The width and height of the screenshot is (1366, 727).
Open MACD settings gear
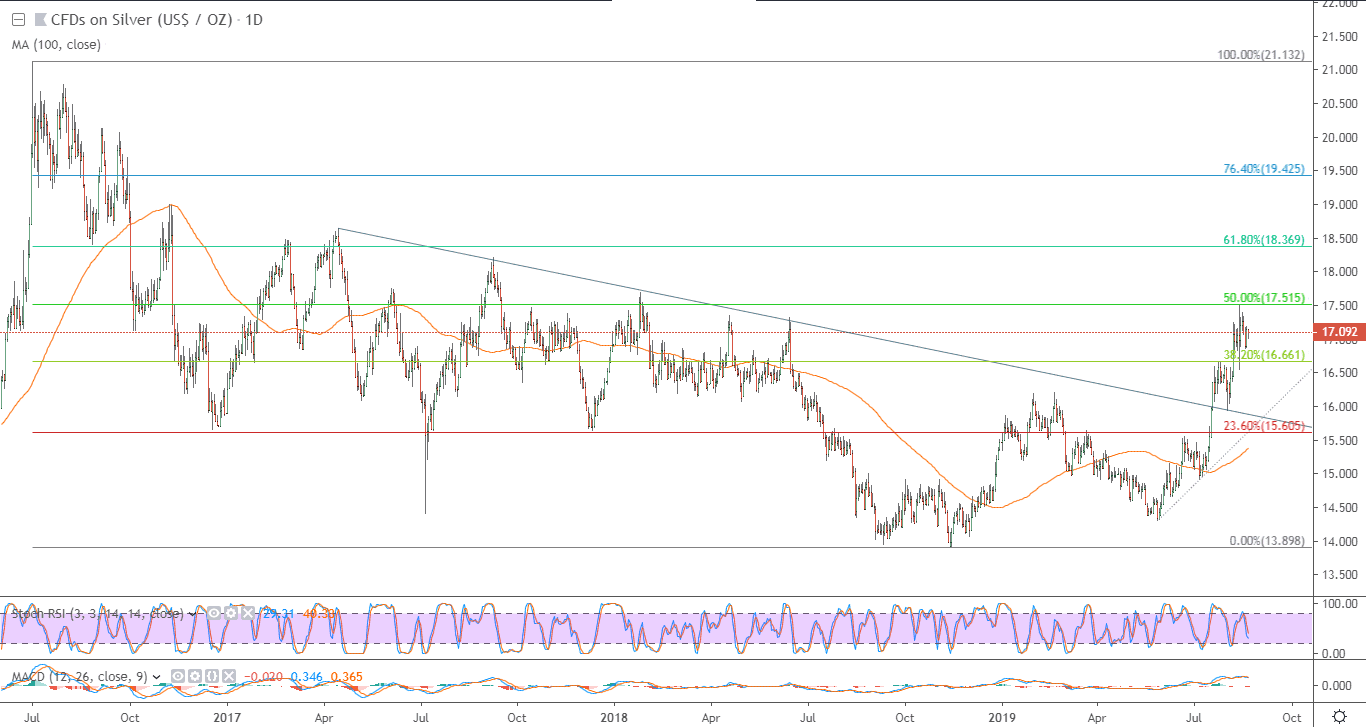[x=195, y=677]
